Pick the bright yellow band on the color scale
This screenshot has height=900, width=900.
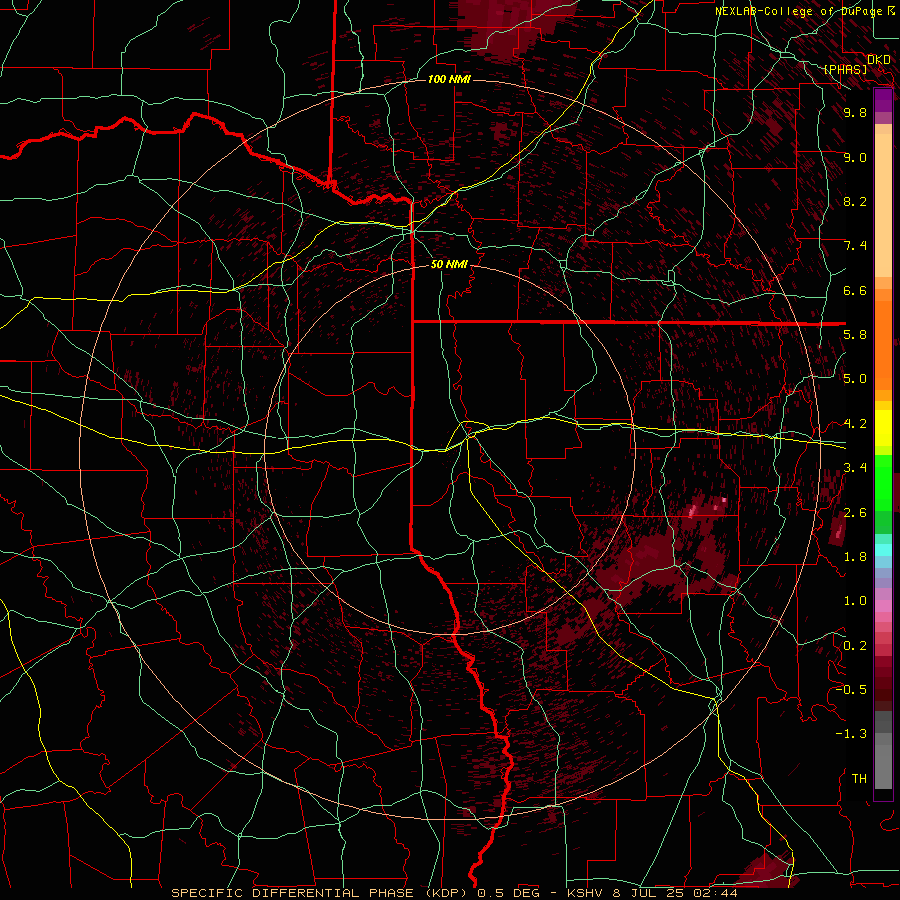(x=883, y=428)
